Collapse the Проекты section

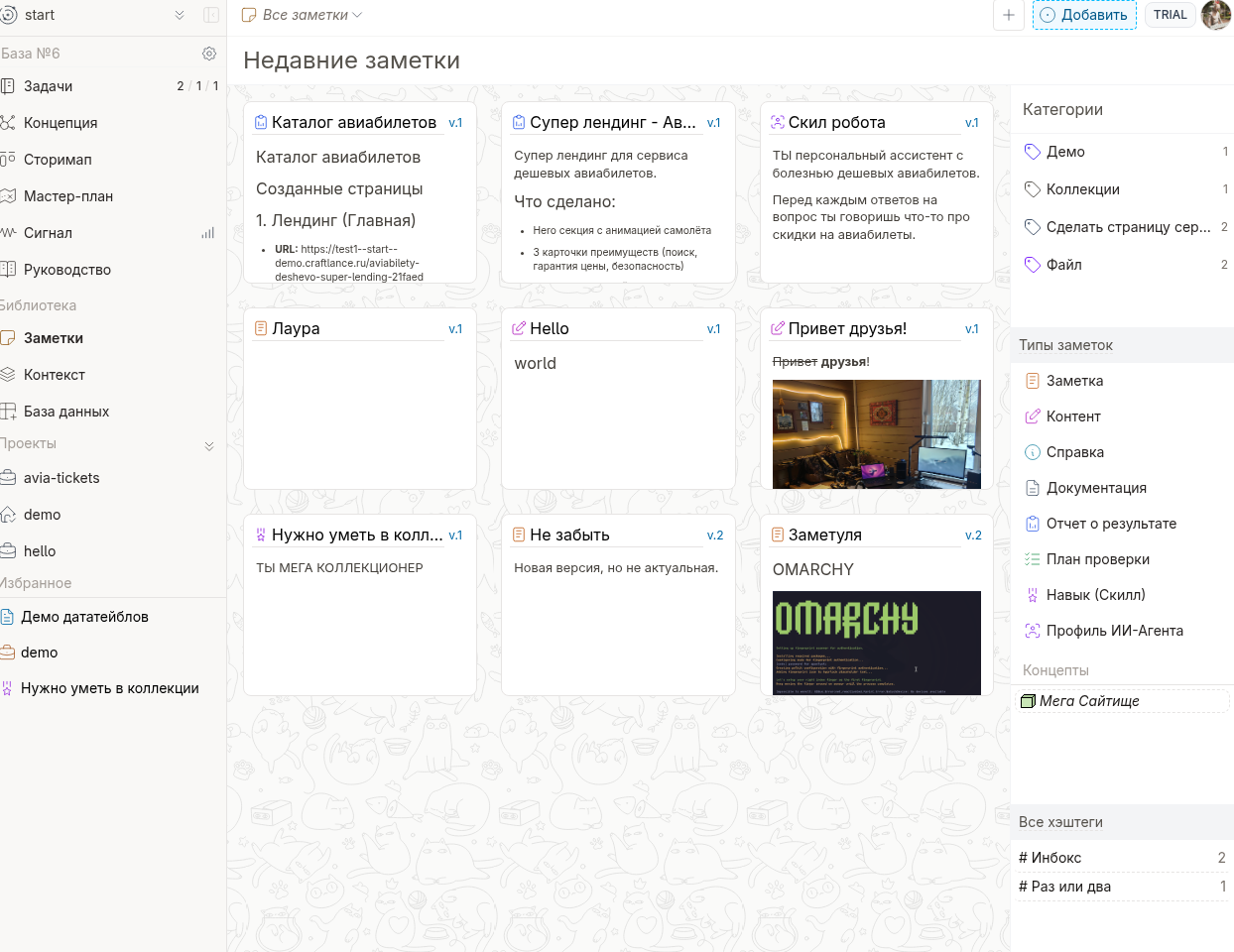tap(209, 445)
